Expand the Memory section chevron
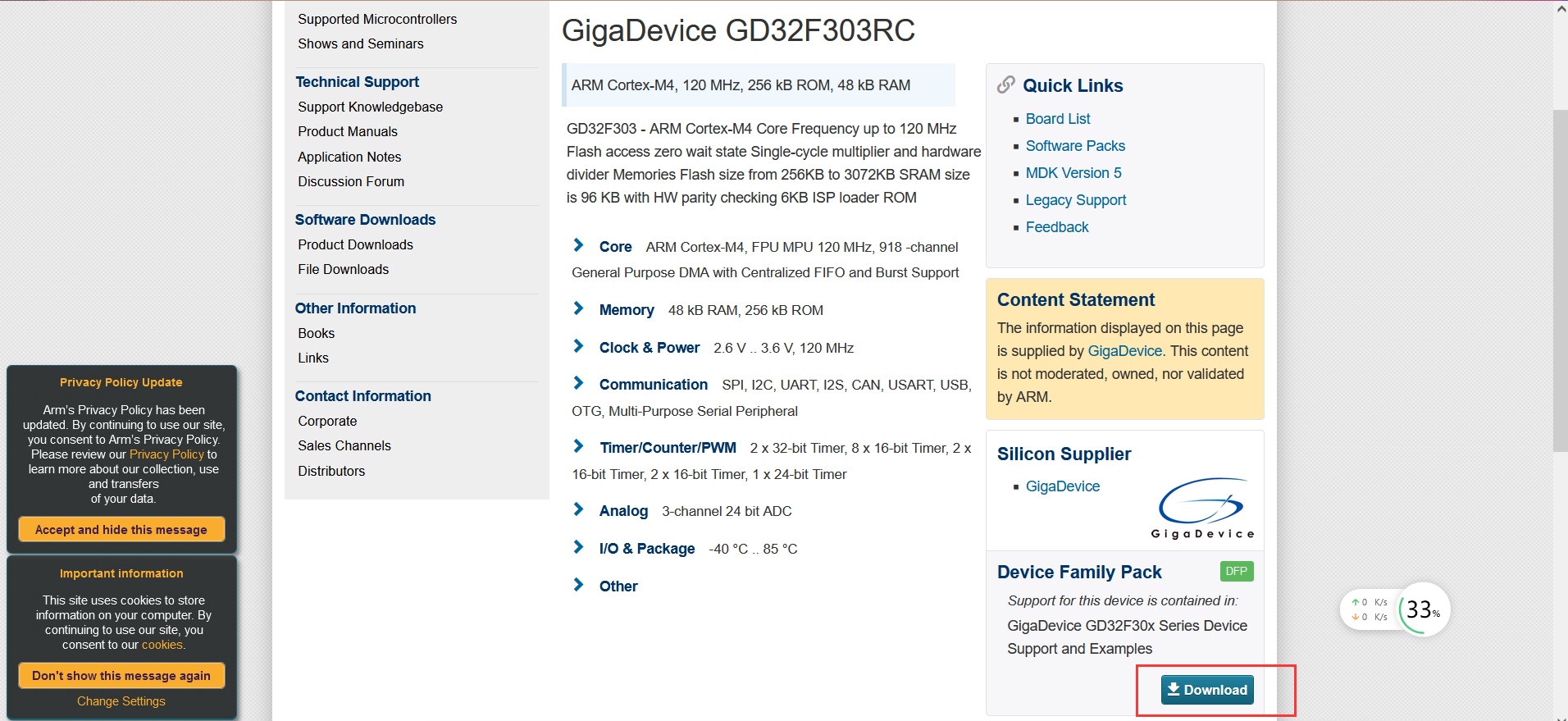 point(578,308)
